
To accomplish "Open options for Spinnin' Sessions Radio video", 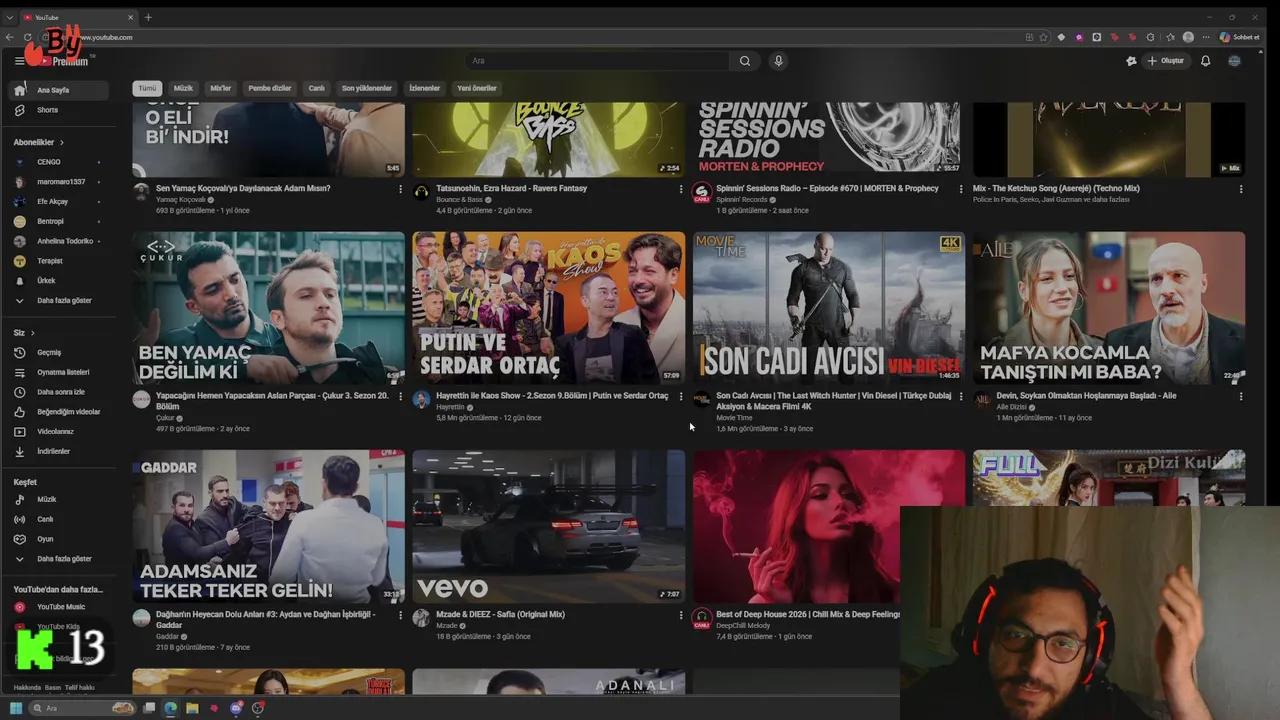I will [x=961, y=189].
